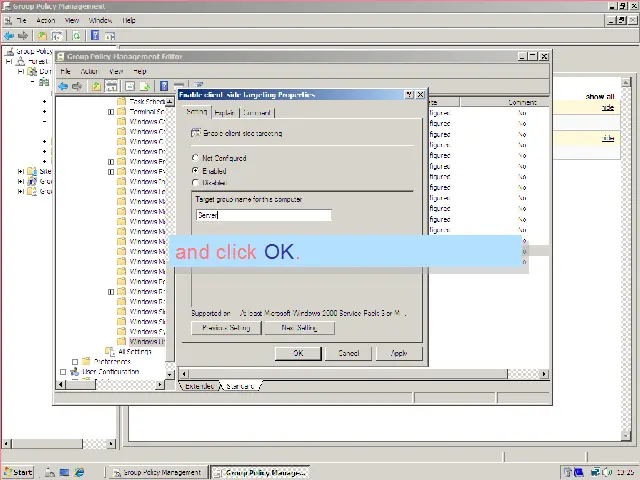Expand Domains node in Group Policy Management tree
The image size is (640, 480).
(20, 71)
